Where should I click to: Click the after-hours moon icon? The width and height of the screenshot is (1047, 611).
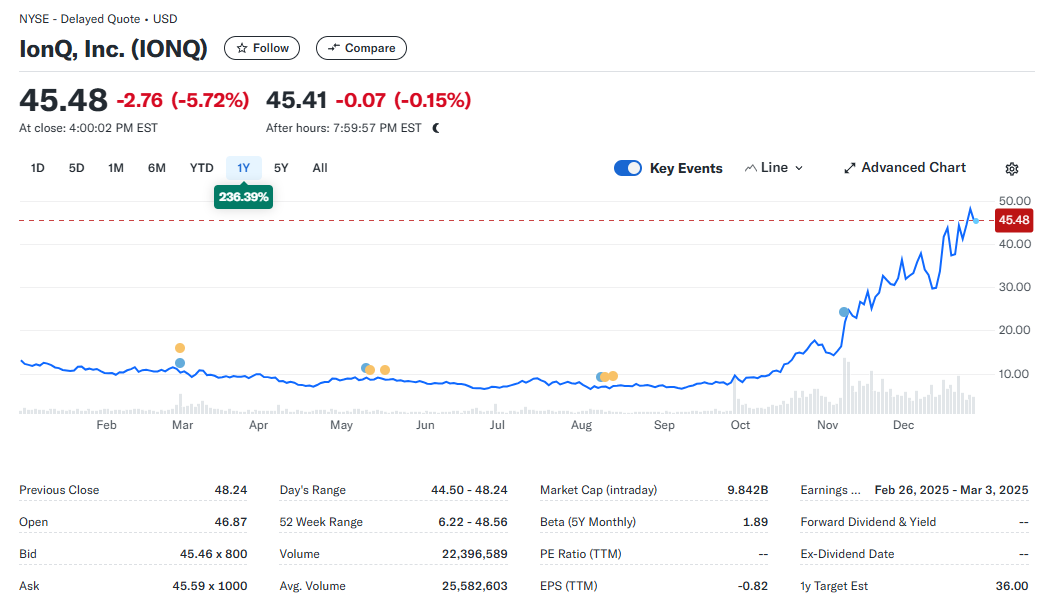tap(436, 128)
